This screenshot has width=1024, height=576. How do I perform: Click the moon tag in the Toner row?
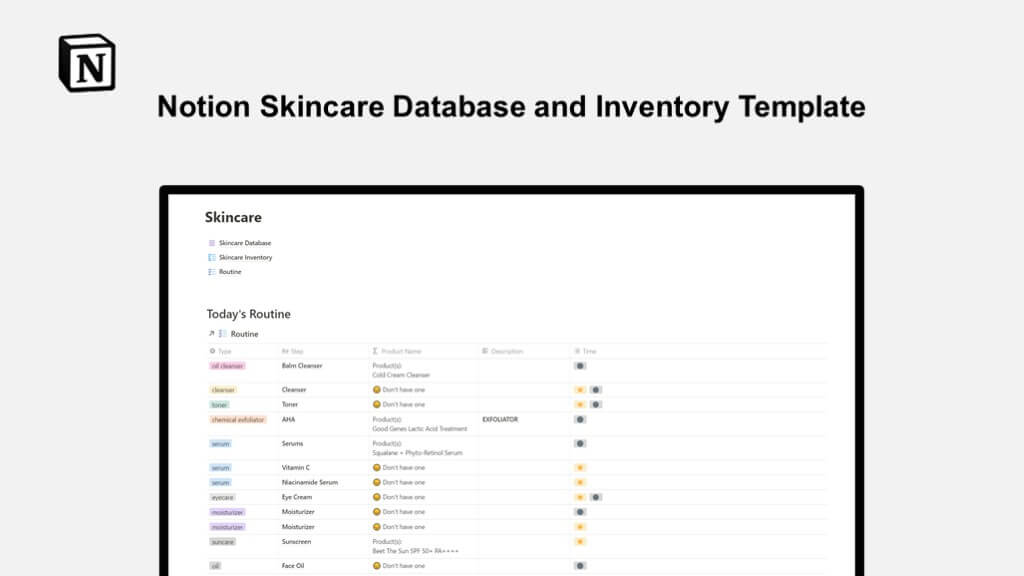tap(596, 404)
